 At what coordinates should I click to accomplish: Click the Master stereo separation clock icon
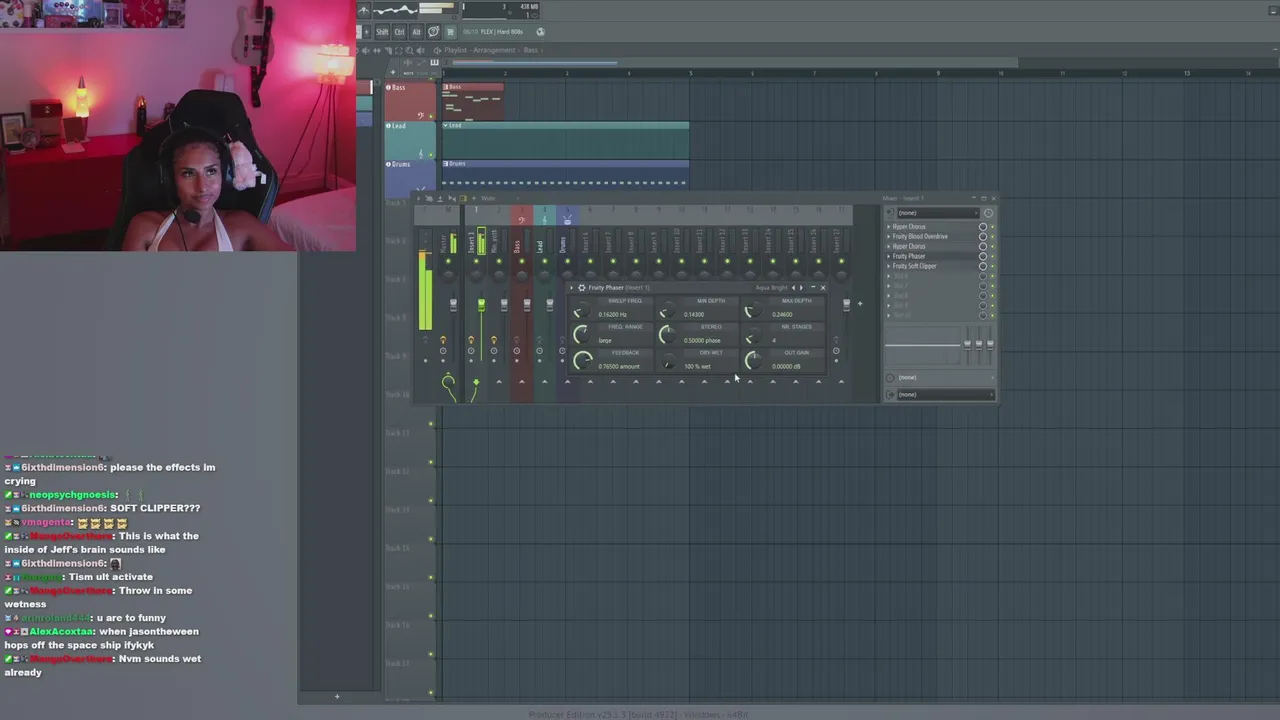[443, 350]
